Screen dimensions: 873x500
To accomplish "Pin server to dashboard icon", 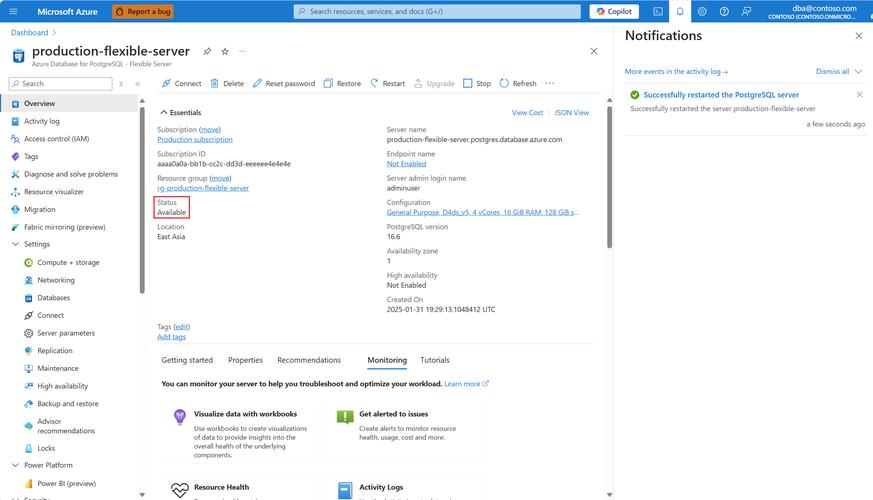I will (207, 51).
